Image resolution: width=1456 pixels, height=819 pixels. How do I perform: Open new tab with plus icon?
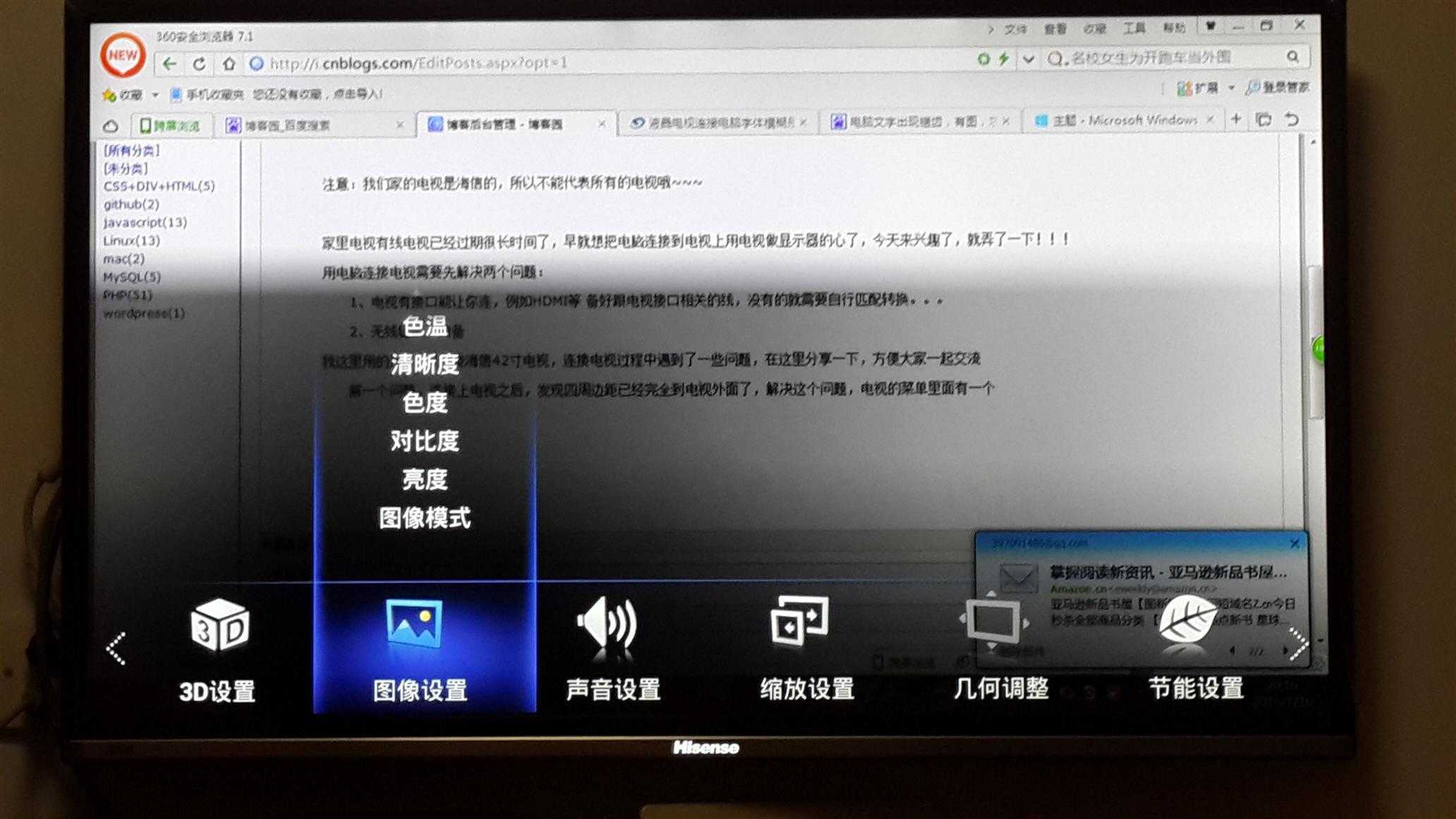pos(1236,119)
